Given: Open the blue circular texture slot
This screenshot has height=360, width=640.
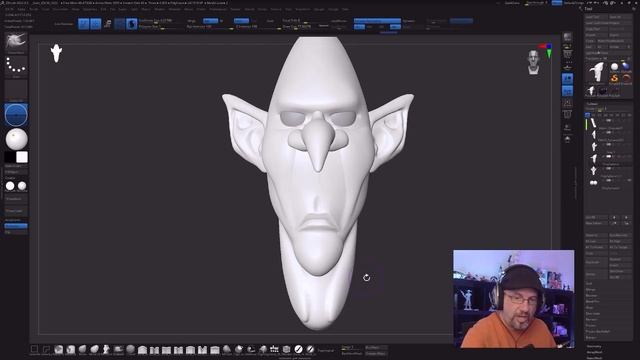Looking at the screenshot, I should [16, 115].
